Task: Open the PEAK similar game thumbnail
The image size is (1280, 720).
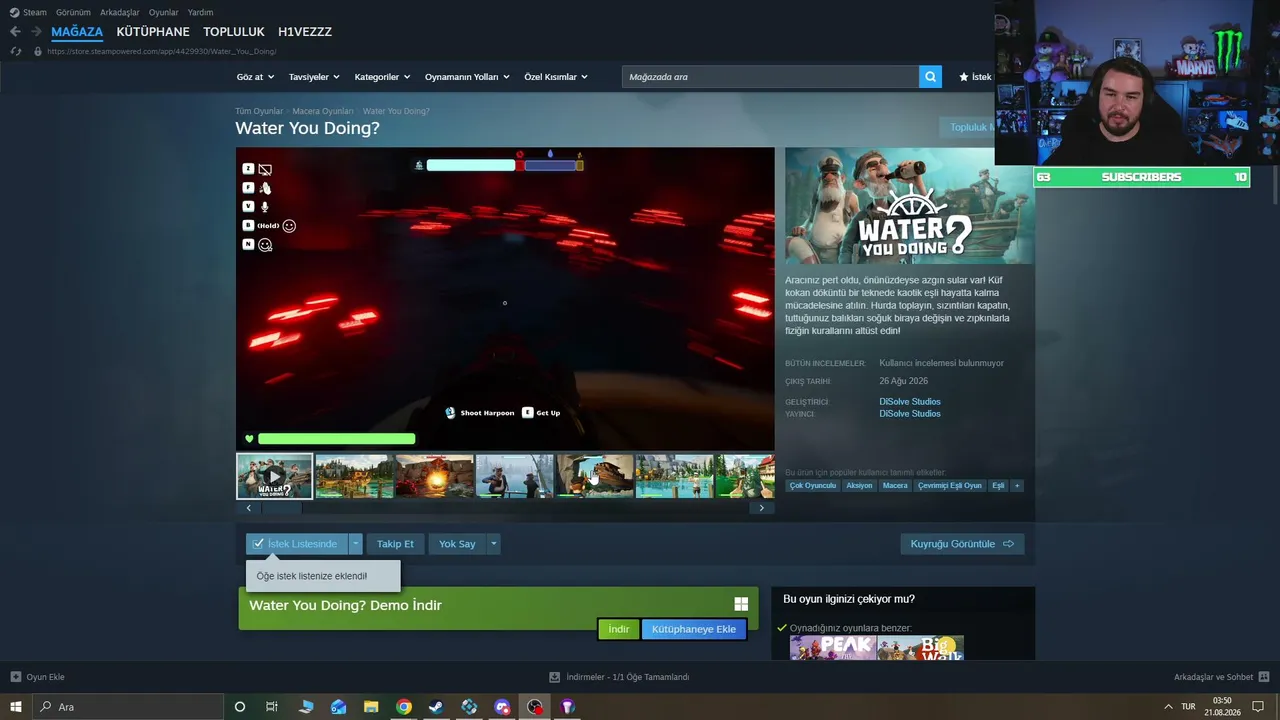Action: tap(833, 648)
